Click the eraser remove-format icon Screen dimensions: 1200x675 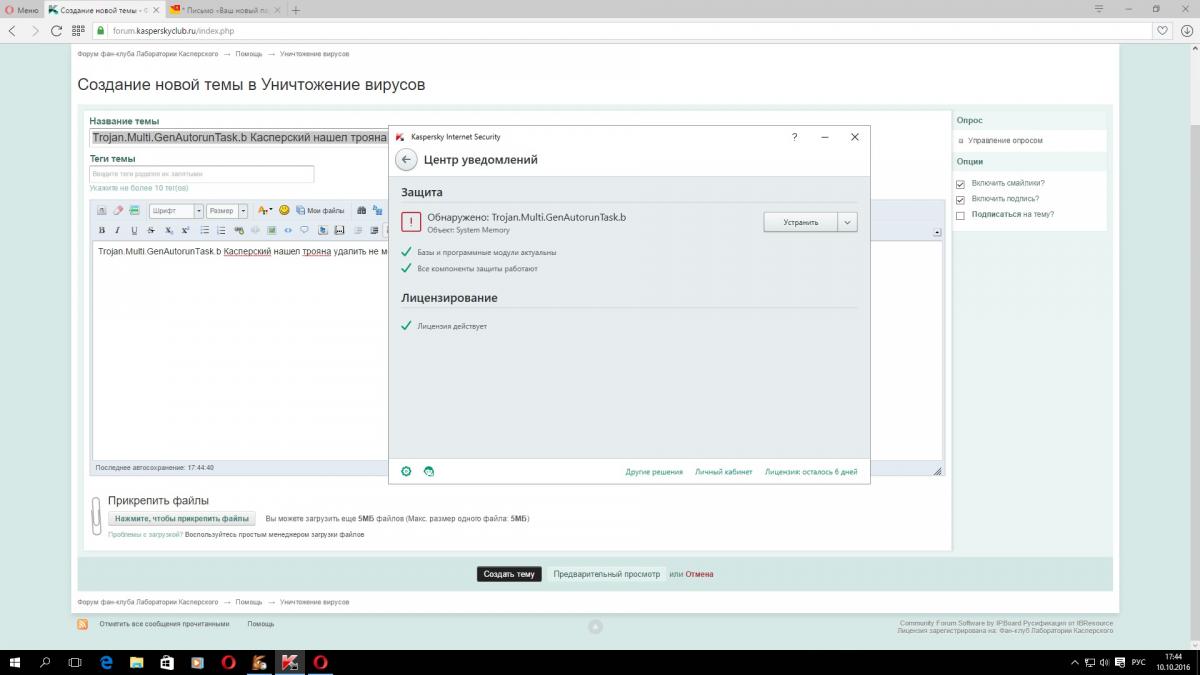[x=118, y=210]
